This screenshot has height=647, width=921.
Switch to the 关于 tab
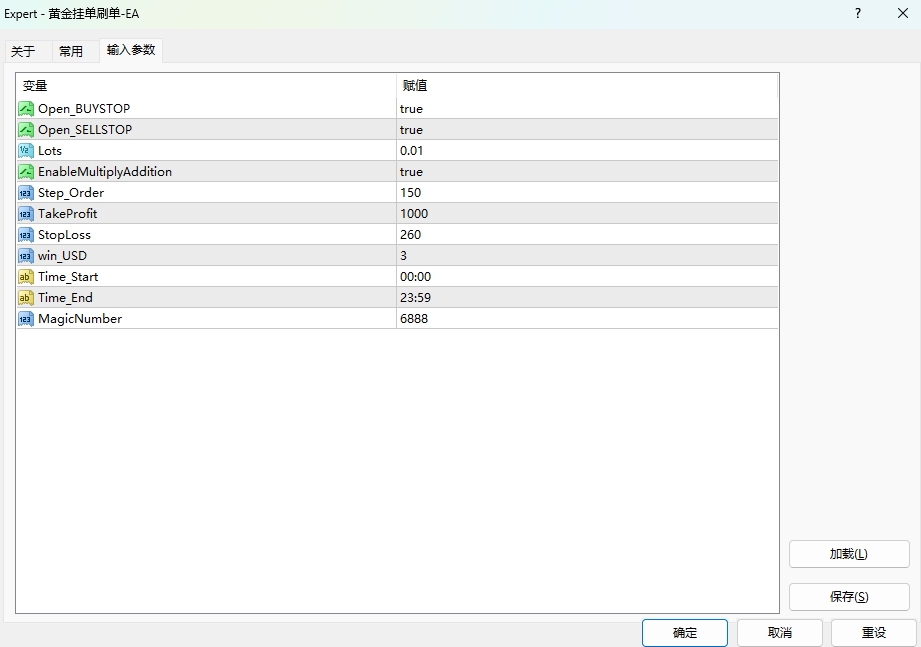[23, 52]
